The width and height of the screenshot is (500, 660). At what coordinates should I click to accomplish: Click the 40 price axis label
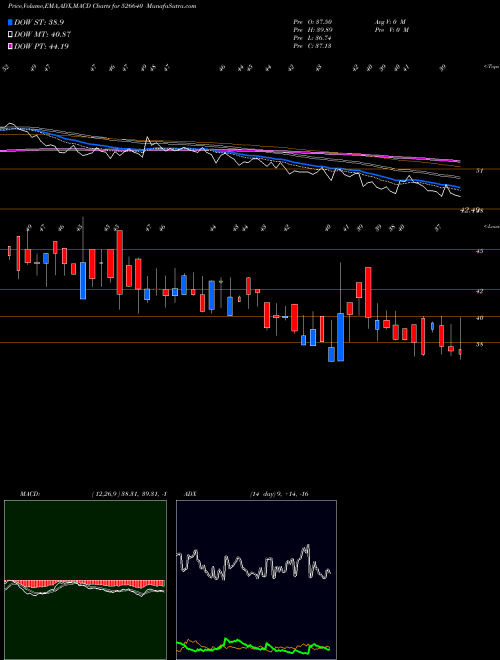479,318
